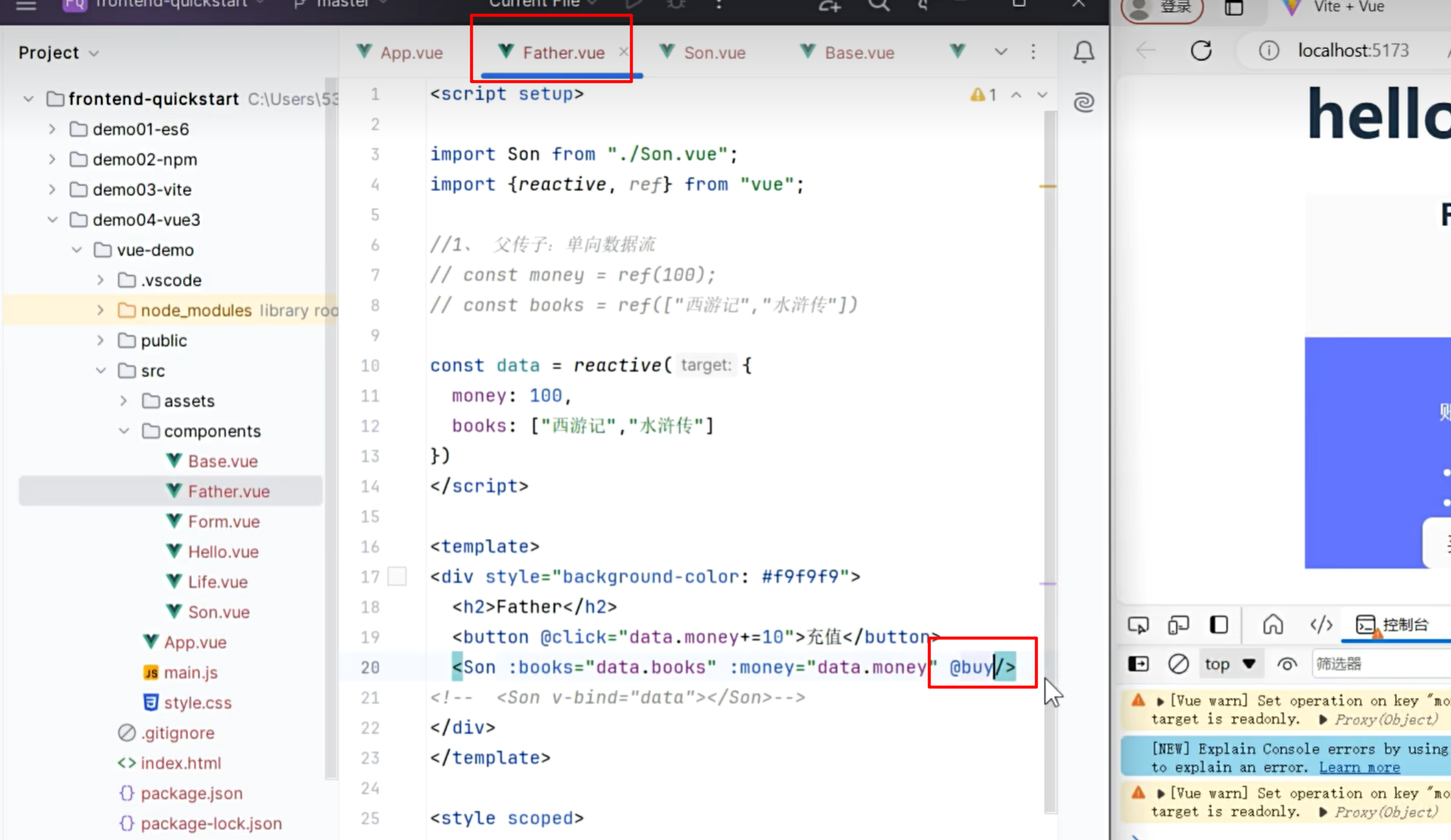Collapse the vue-demo folder
Screen dimensions: 1451x840
76,250
